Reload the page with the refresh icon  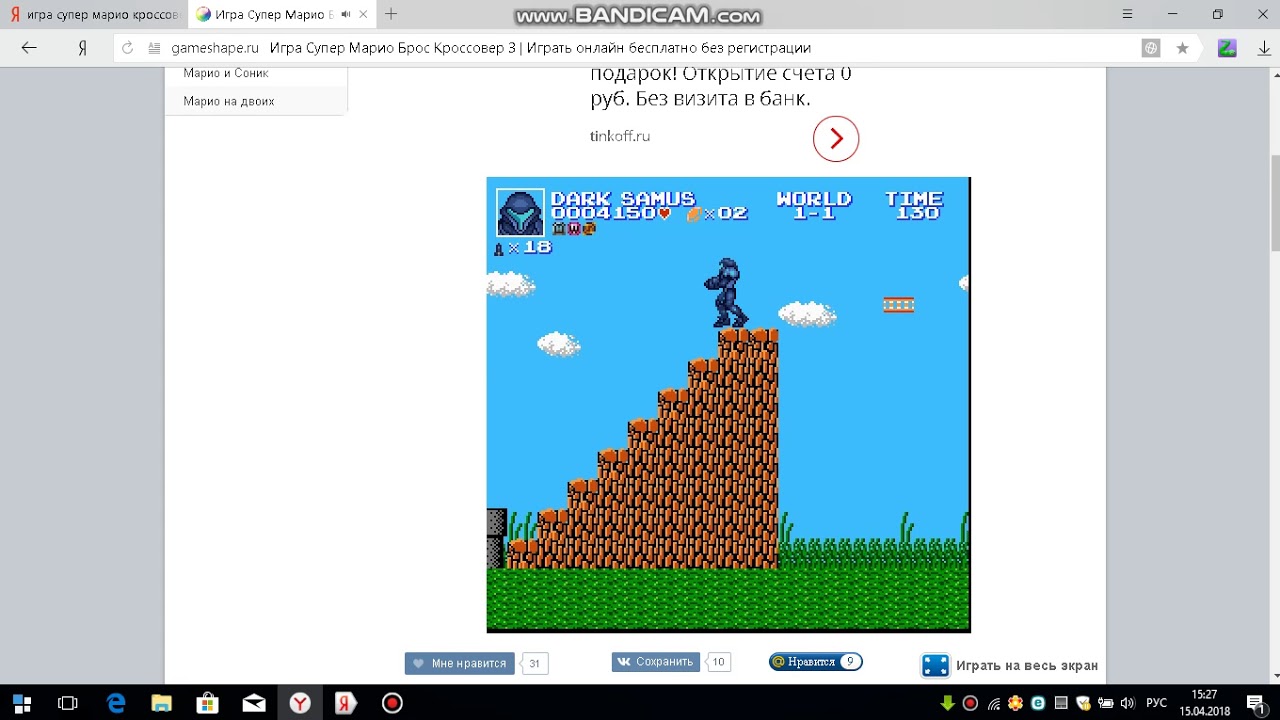pos(127,48)
